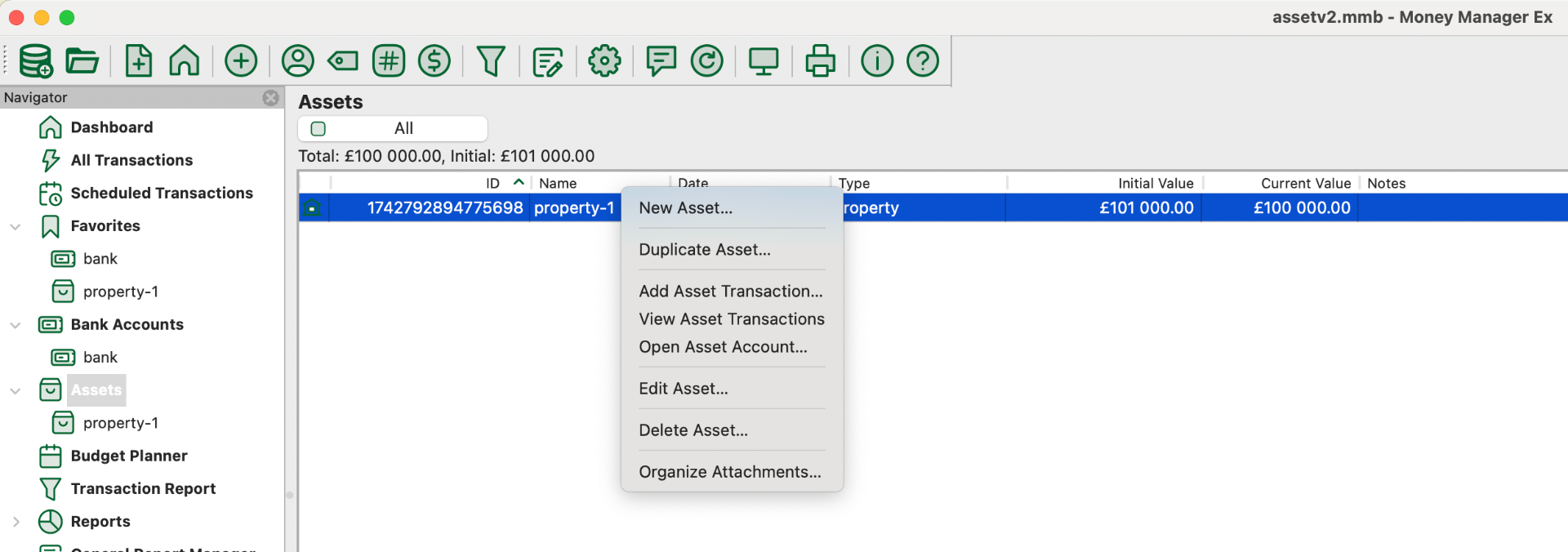Close the Navigator panel
Screen dimensions: 1568x552
[x=270, y=98]
